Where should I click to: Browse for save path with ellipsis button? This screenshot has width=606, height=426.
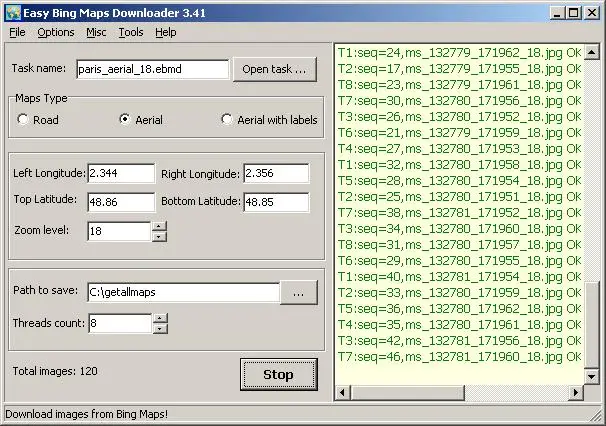pyautogui.click(x=298, y=293)
